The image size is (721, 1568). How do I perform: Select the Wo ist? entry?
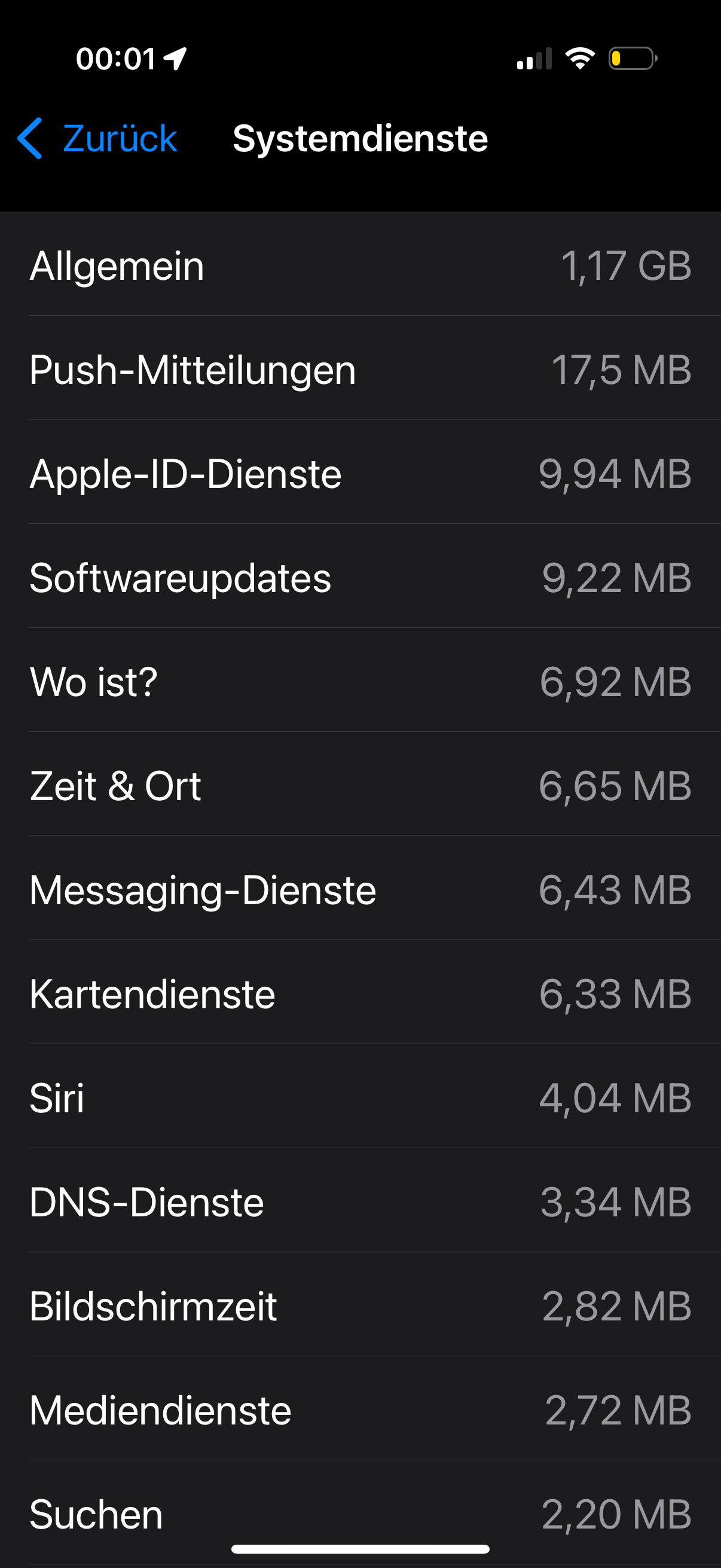360,682
